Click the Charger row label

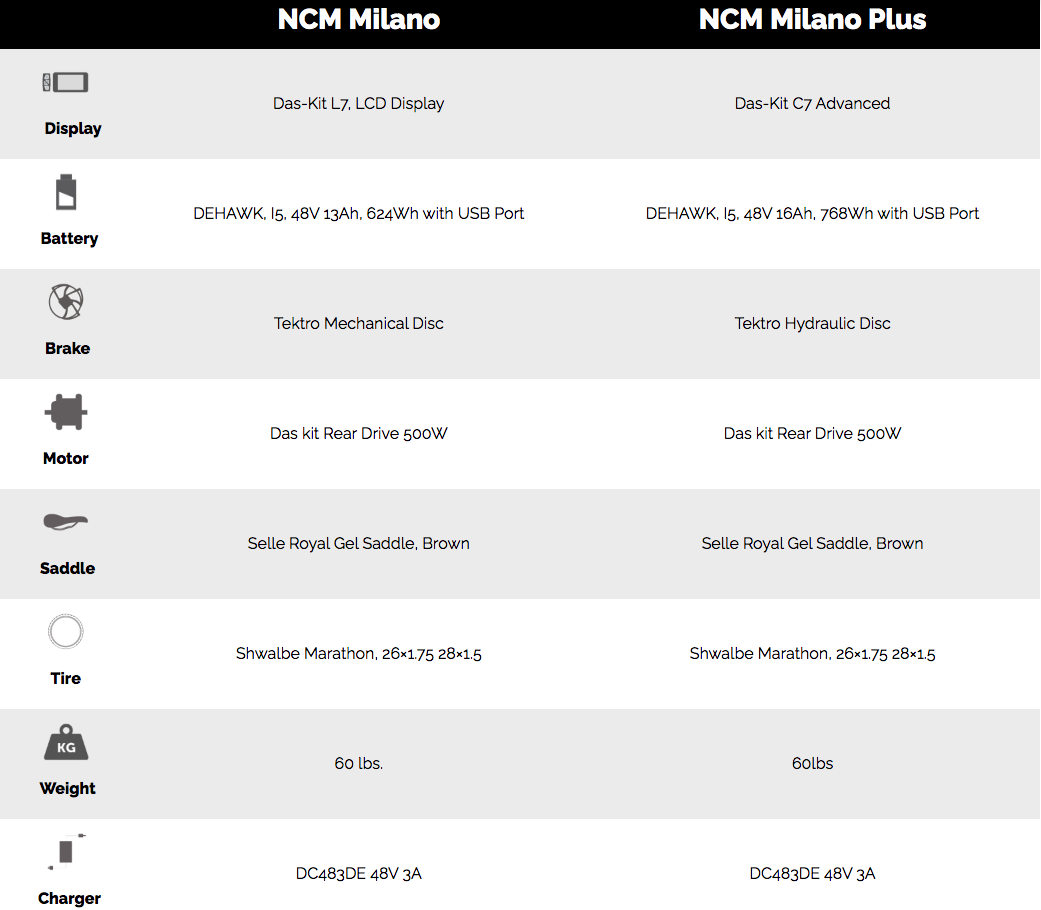pyautogui.click(x=69, y=898)
